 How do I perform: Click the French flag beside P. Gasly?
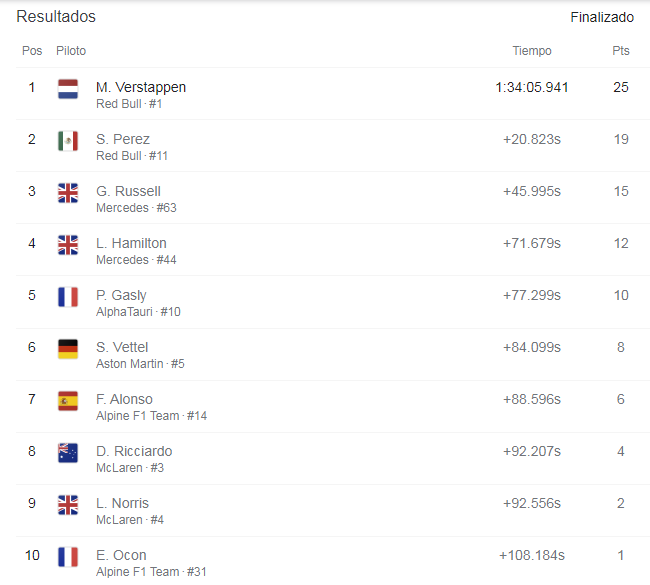[68, 297]
